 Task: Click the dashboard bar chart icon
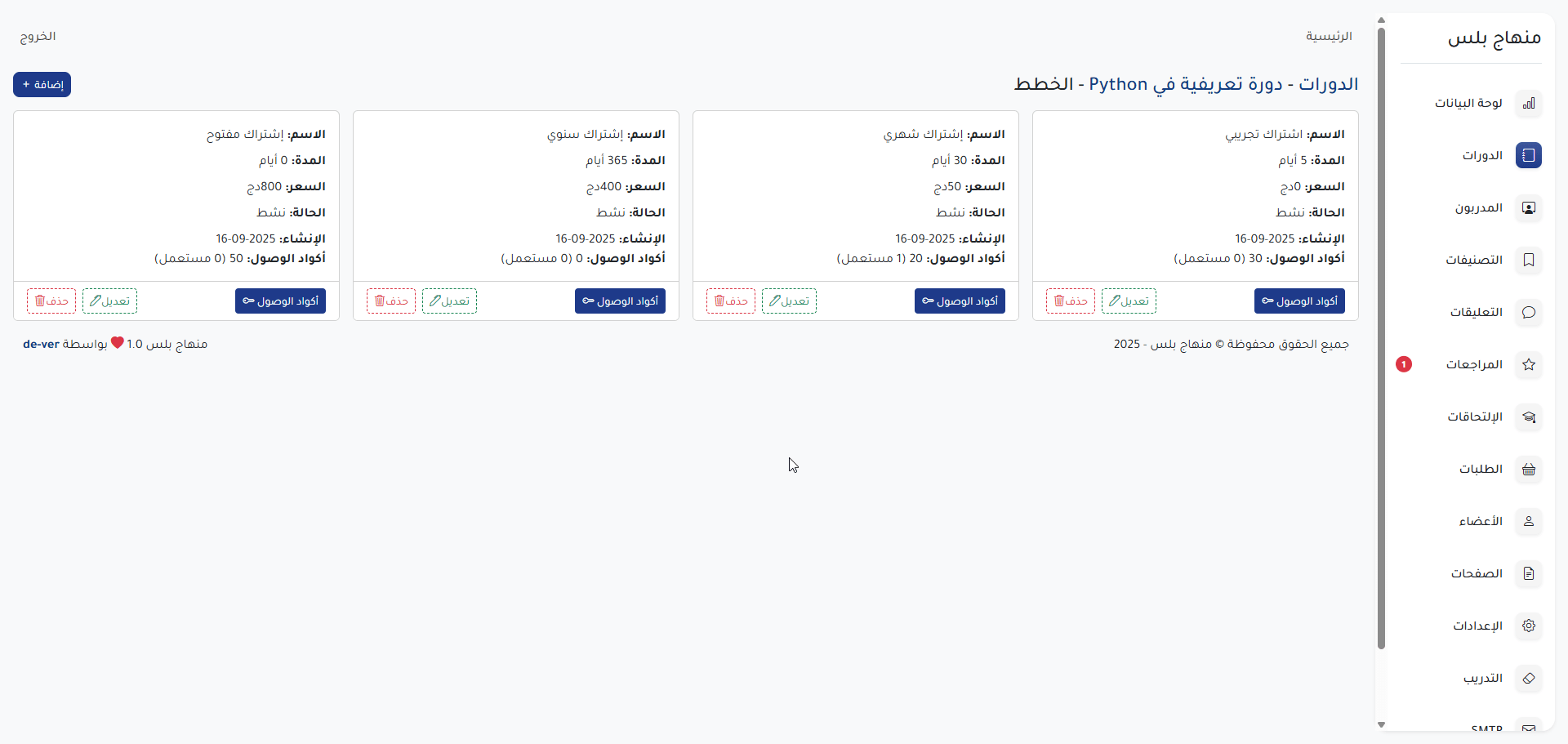tap(1528, 103)
